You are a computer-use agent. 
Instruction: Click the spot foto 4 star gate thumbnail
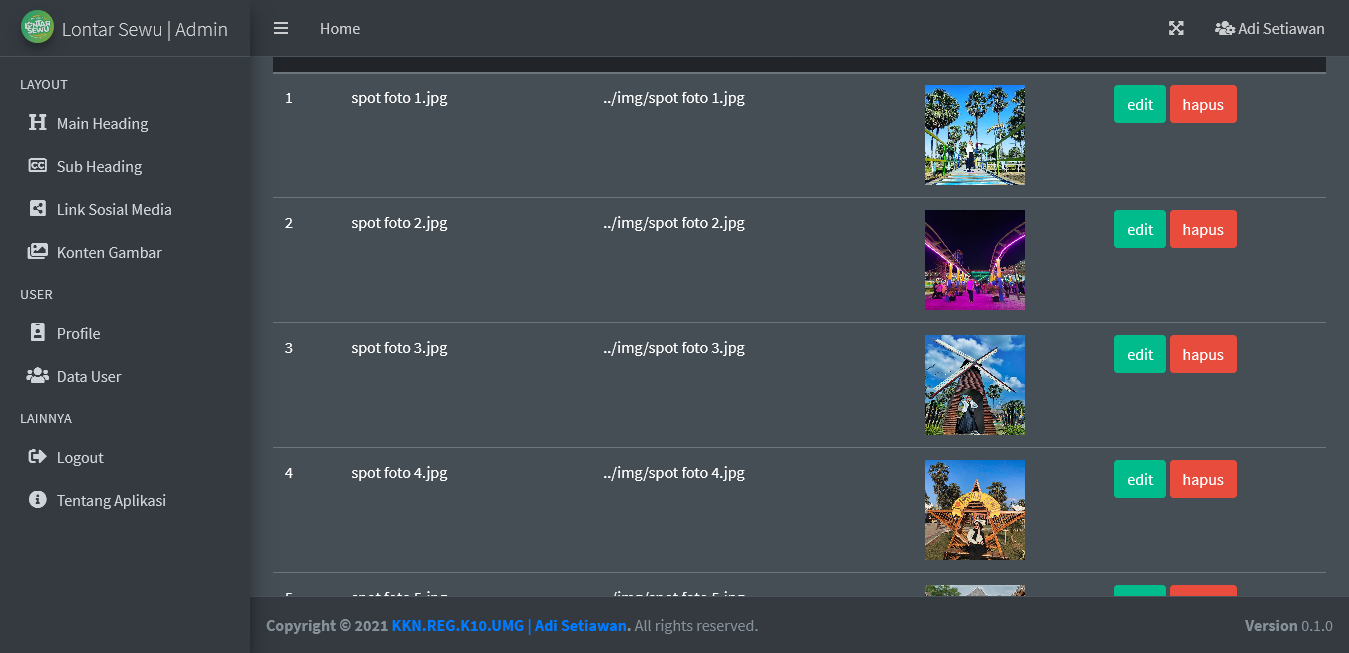975,510
